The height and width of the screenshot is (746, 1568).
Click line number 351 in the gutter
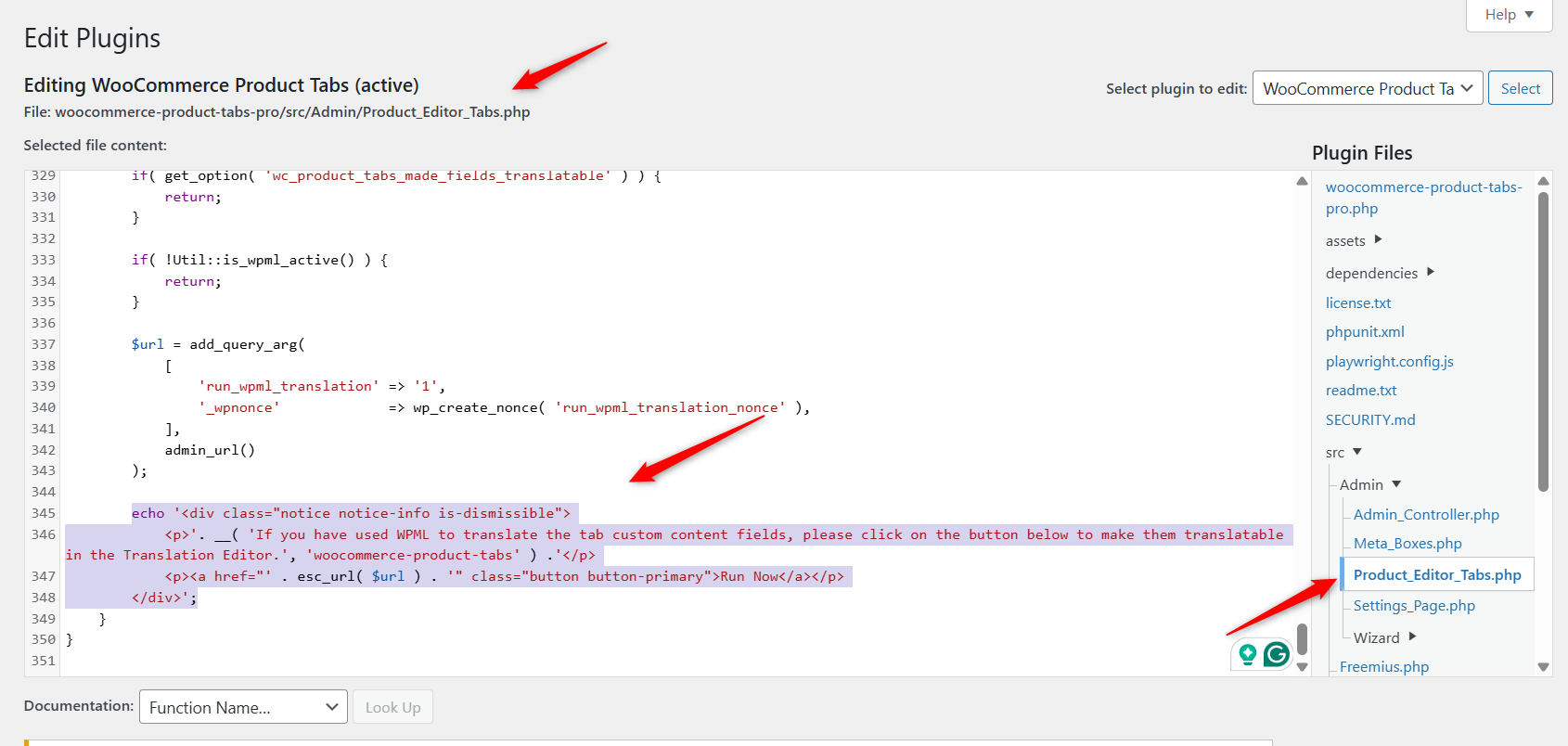[44, 661]
